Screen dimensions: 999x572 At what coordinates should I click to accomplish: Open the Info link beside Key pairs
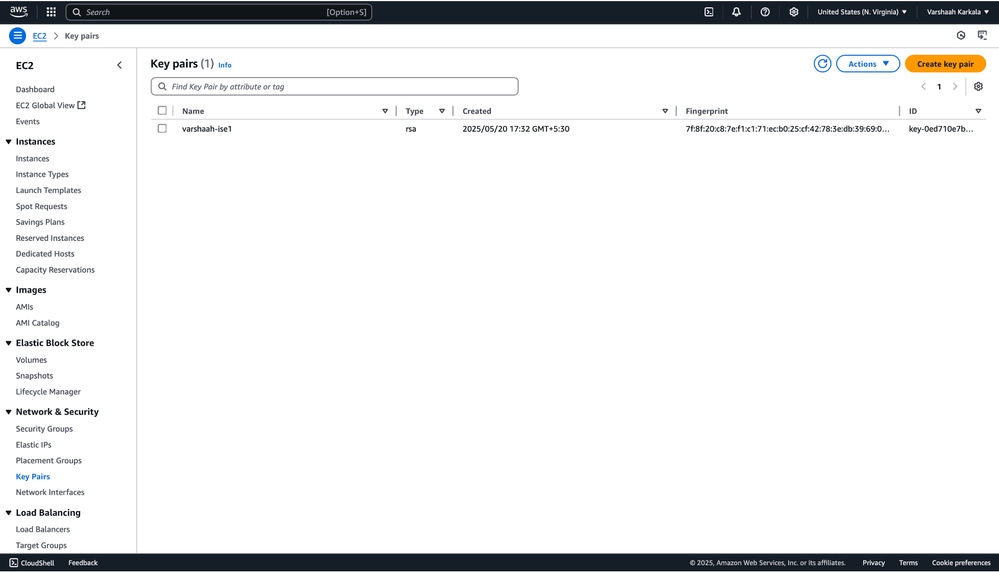pyautogui.click(x=225, y=65)
